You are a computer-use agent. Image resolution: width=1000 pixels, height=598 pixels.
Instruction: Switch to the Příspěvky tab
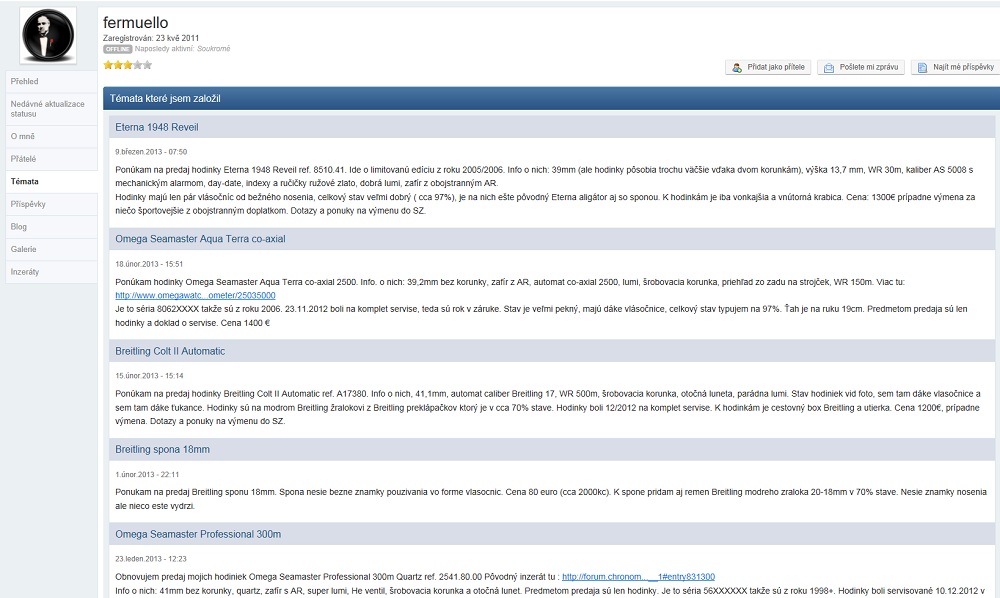click(51, 204)
